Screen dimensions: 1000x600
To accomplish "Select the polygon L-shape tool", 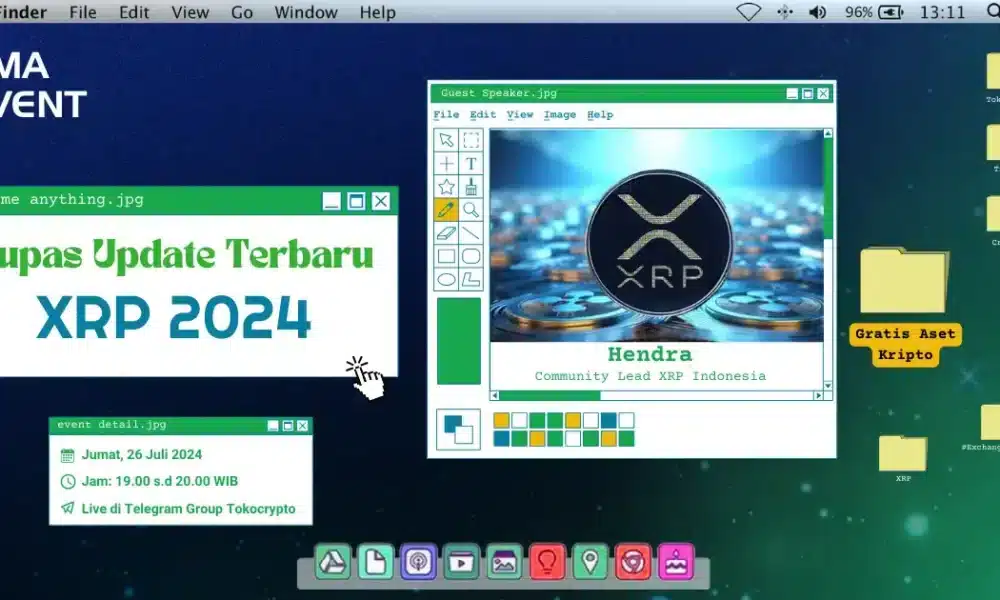I will (x=471, y=279).
